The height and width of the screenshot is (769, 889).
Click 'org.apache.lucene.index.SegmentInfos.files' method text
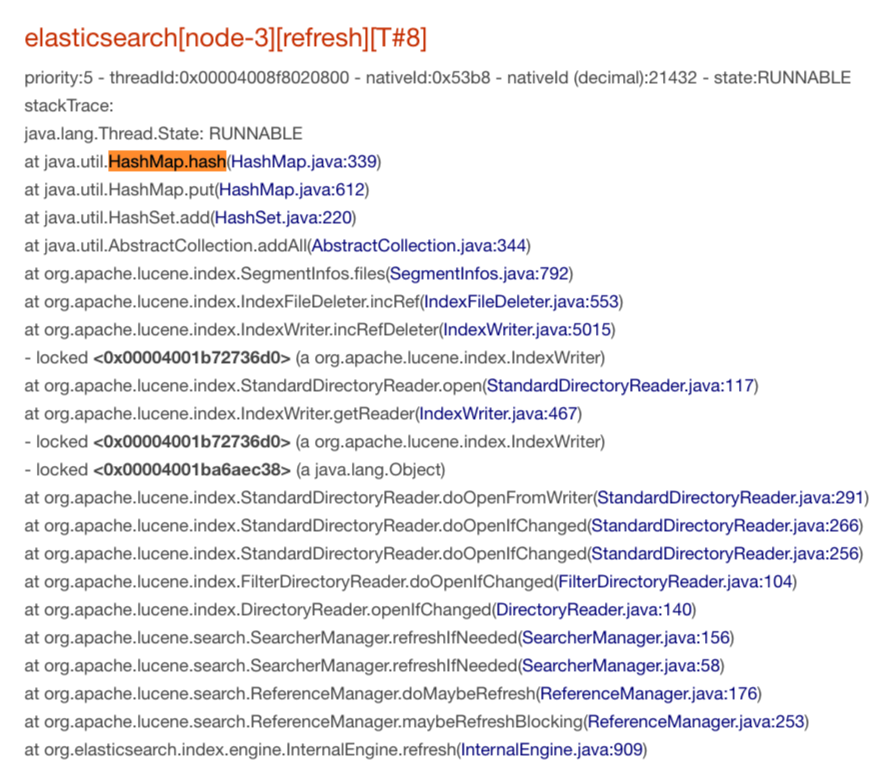point(215,273)
